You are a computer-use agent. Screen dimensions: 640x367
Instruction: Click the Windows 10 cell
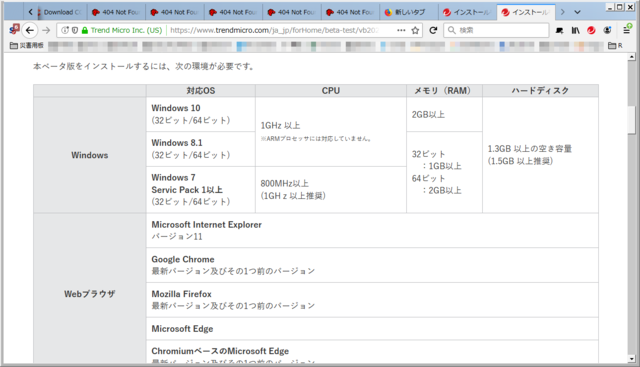point(201,114)
